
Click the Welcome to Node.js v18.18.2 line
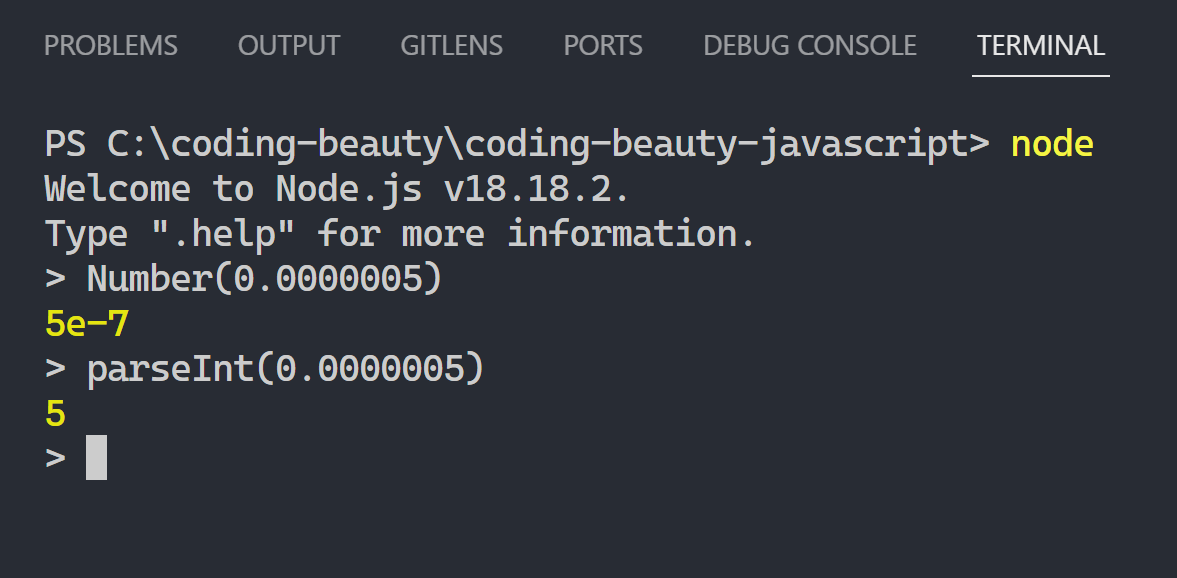coord(337,188)
